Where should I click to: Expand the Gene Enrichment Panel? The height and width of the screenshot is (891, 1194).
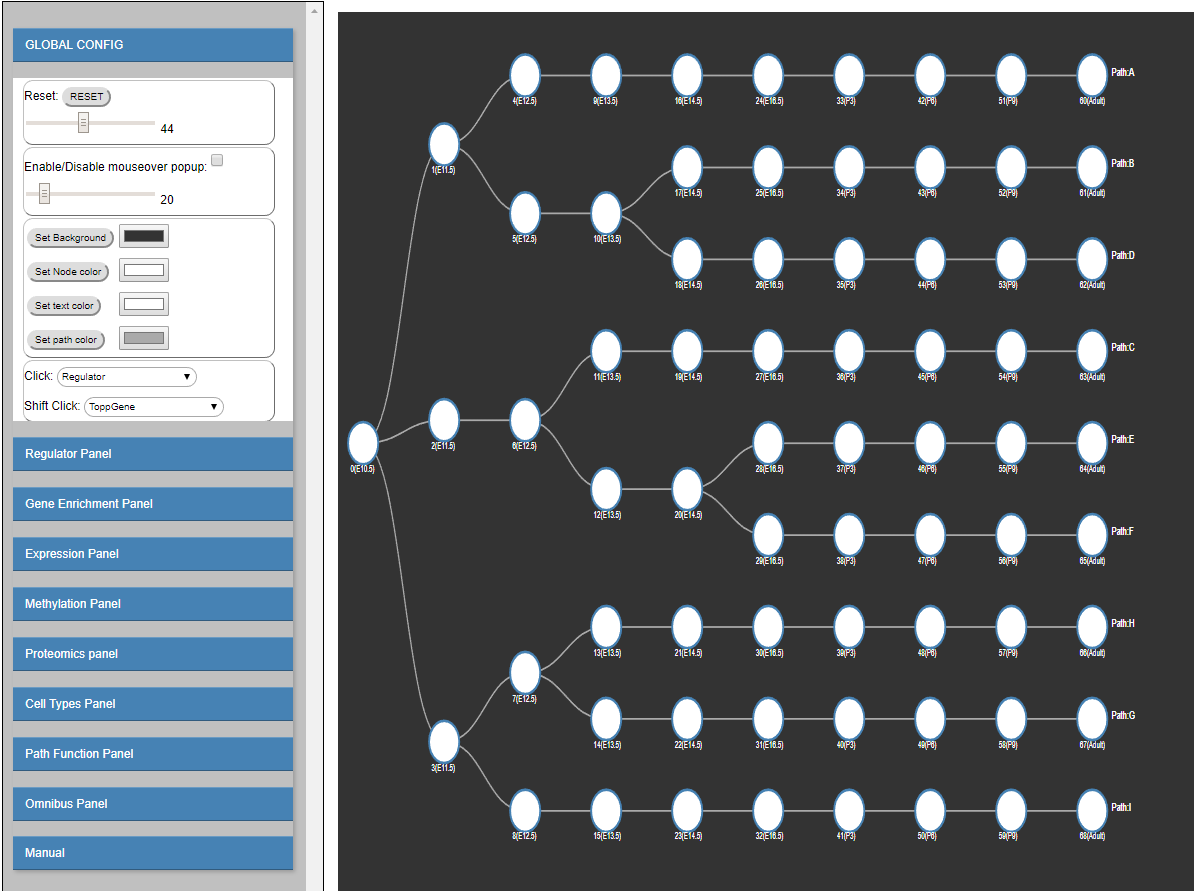pyautogui.click(x=153, y=504)
